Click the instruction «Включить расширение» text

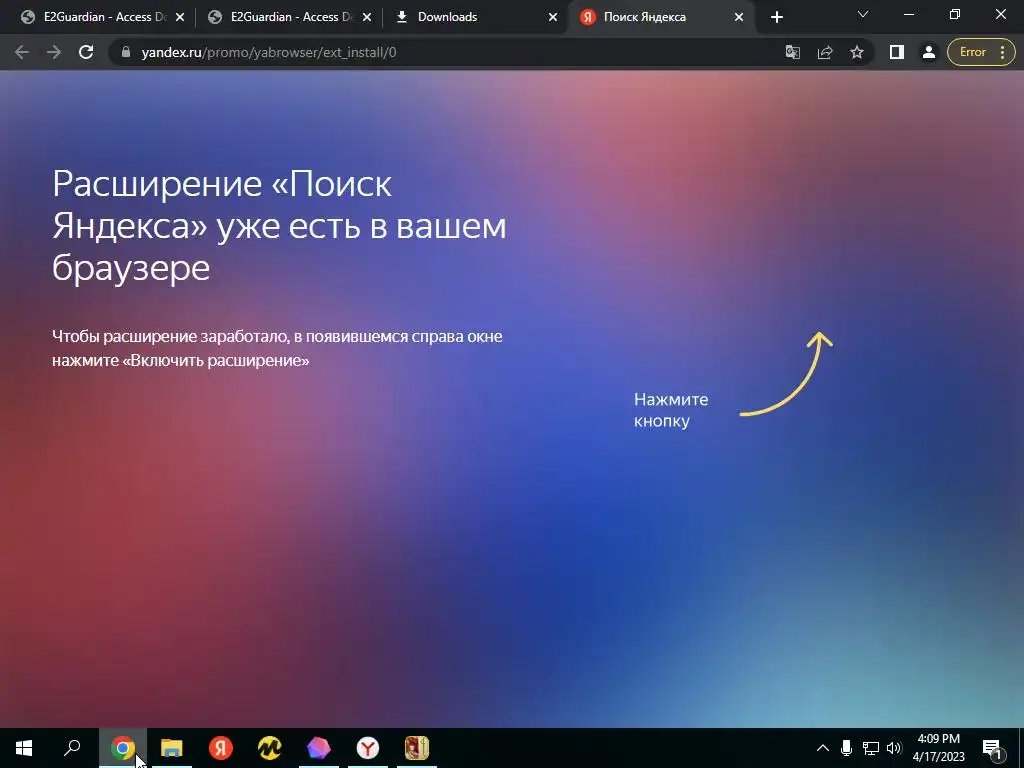(216, 360)
